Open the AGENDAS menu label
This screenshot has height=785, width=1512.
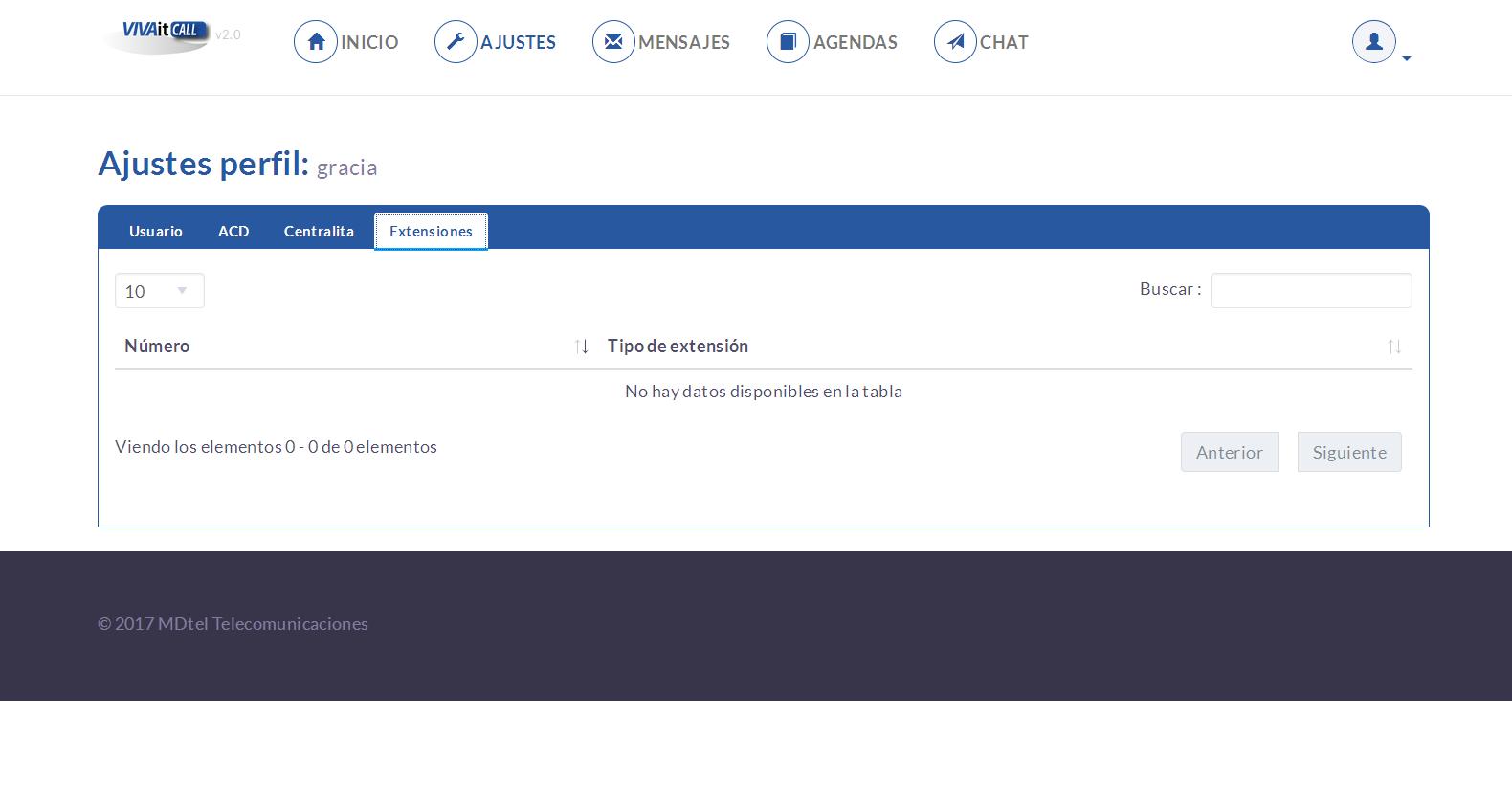tap(856, 42)
